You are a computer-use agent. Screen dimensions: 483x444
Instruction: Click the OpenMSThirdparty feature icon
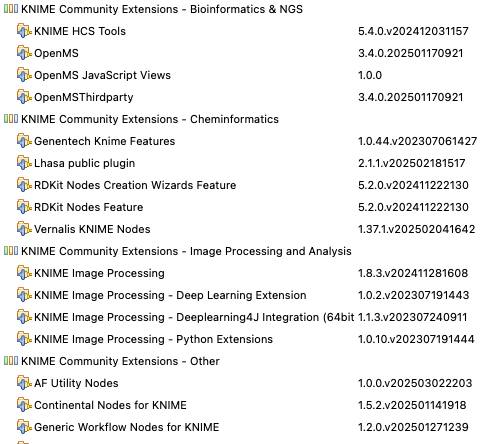click(x=24, y=97)
